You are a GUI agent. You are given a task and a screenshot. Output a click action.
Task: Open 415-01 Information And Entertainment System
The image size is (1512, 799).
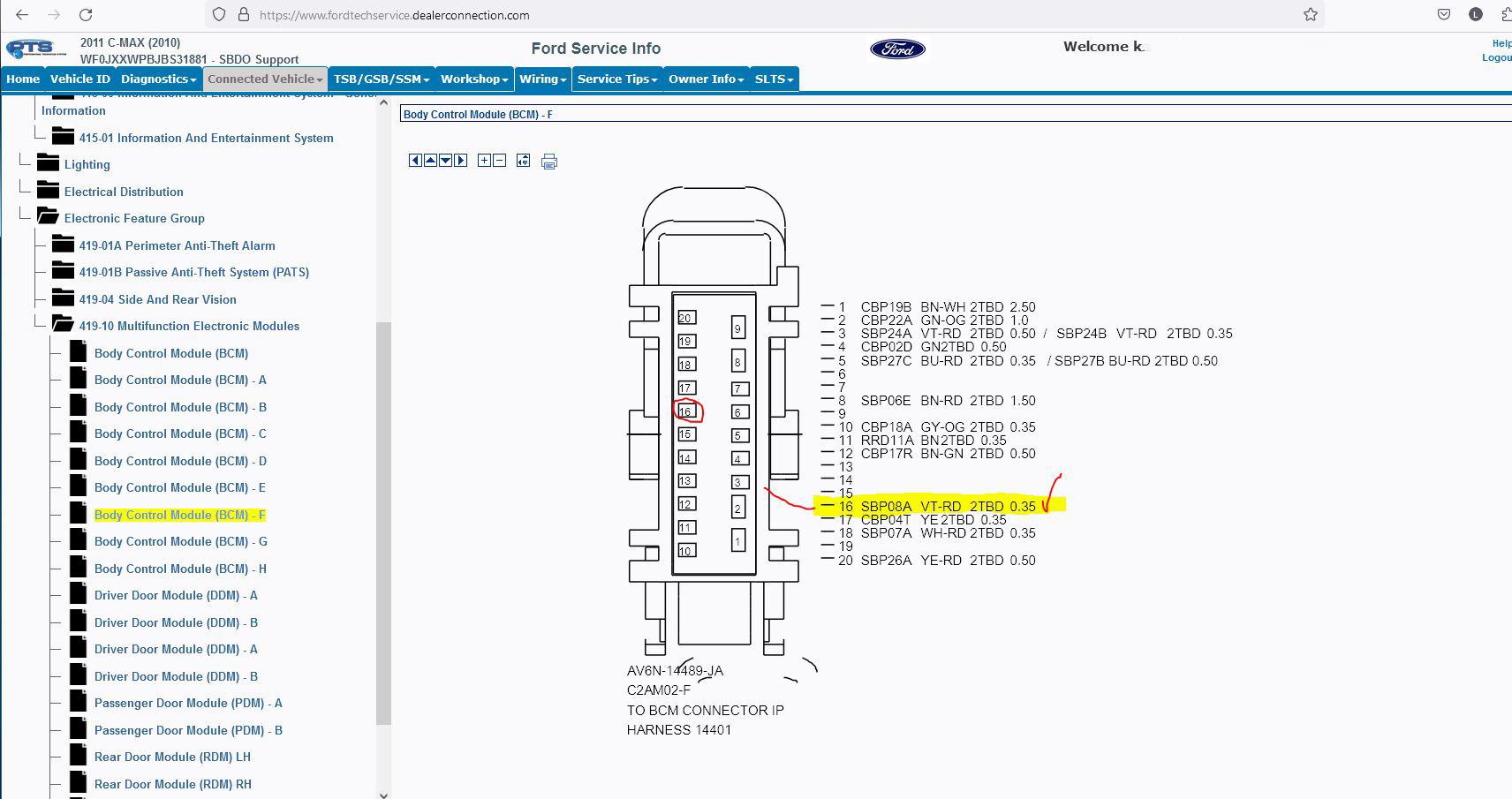coord(206,138)
